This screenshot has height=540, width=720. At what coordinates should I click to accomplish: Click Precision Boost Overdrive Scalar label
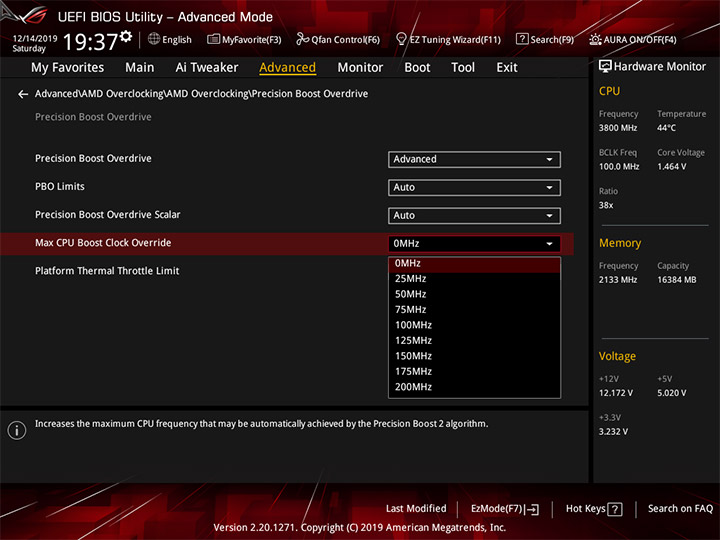[107, 215]
